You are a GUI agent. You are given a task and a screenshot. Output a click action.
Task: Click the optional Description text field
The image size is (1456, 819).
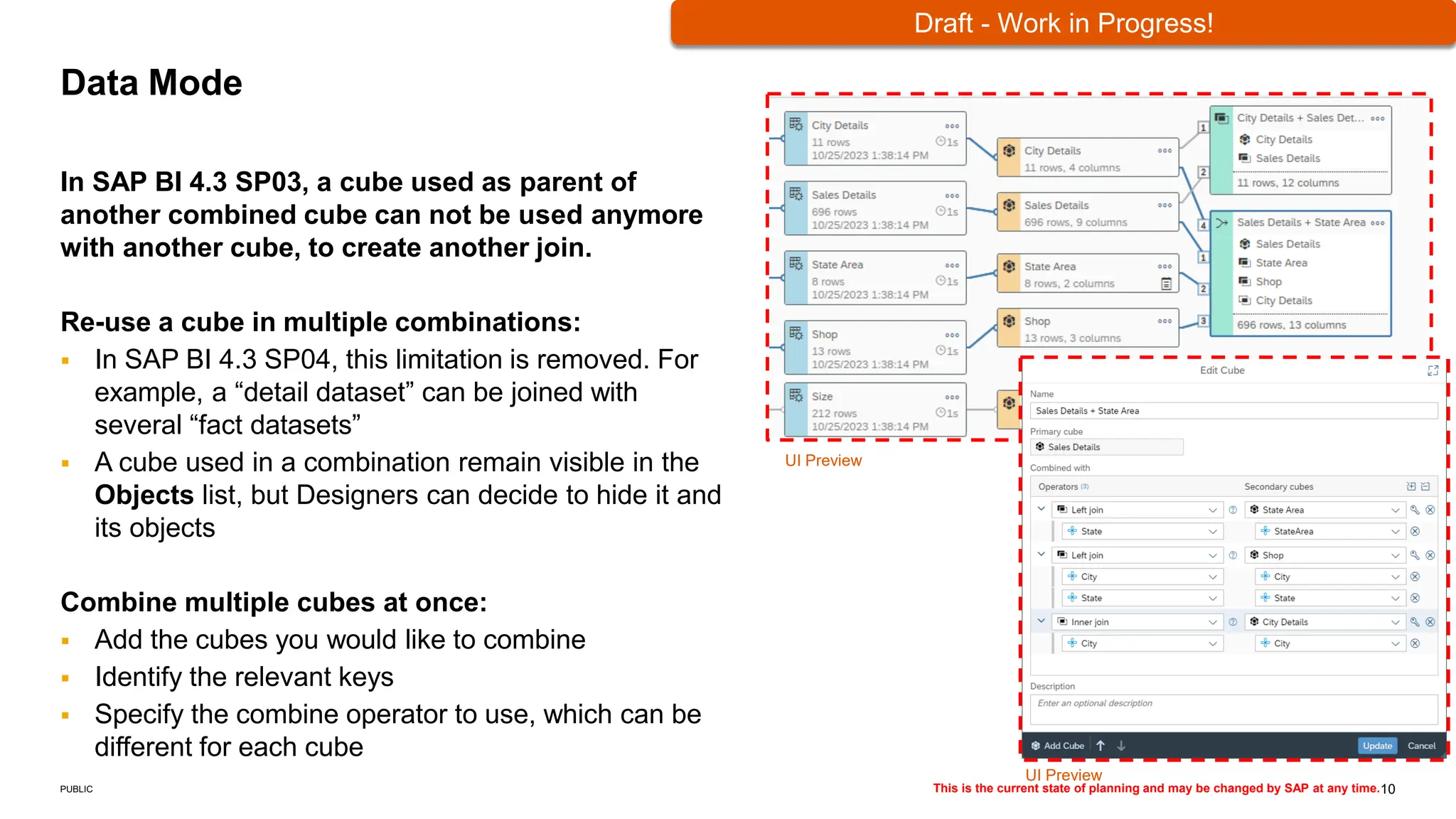tap(1233, 709)
